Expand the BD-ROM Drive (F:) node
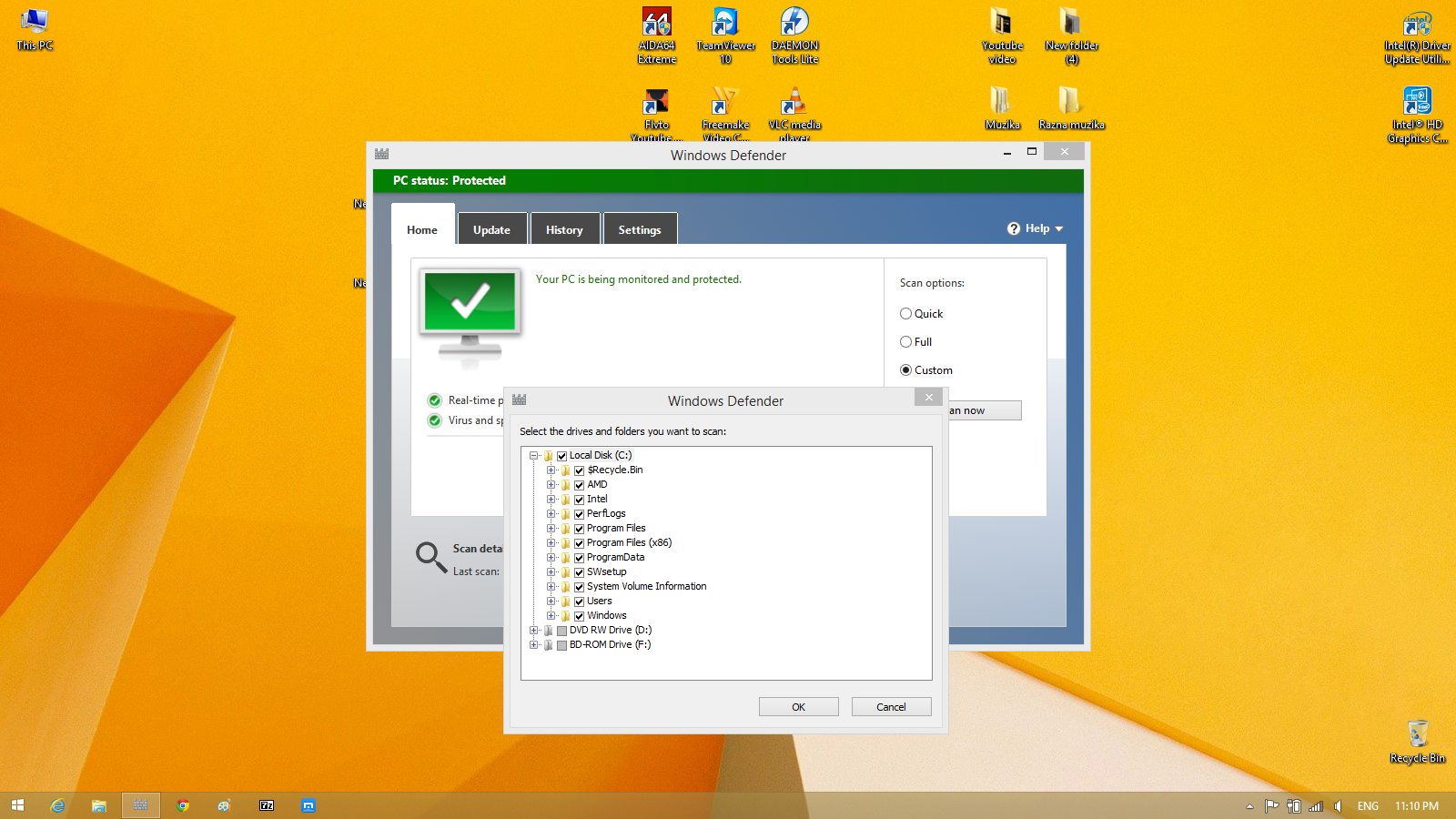The image size is (1456, 819). (x=534, y=645)
